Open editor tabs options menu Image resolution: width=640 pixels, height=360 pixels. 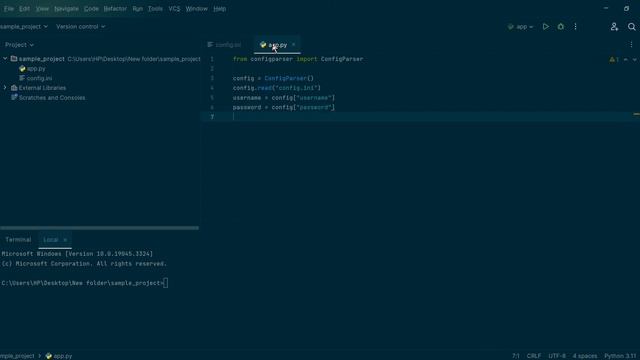[631, 45]
